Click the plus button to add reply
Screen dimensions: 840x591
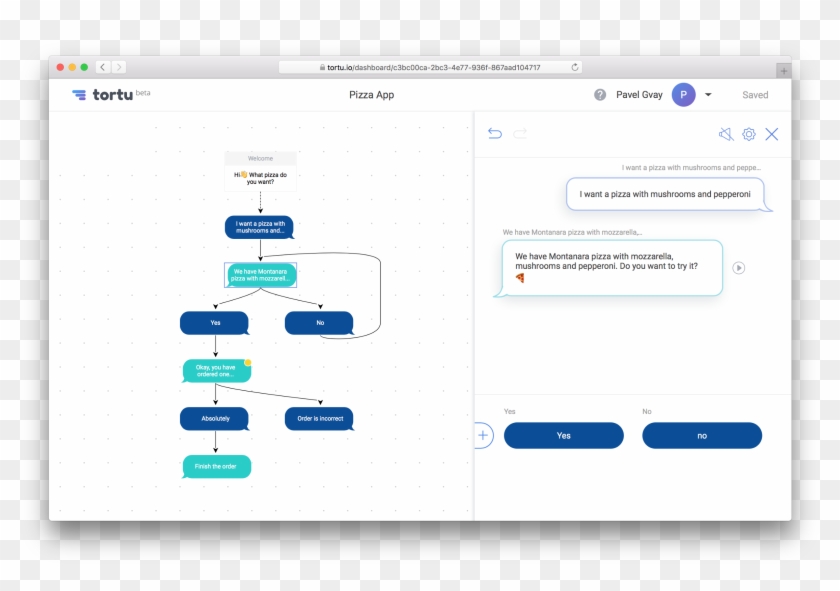click(x=483, y=435)
